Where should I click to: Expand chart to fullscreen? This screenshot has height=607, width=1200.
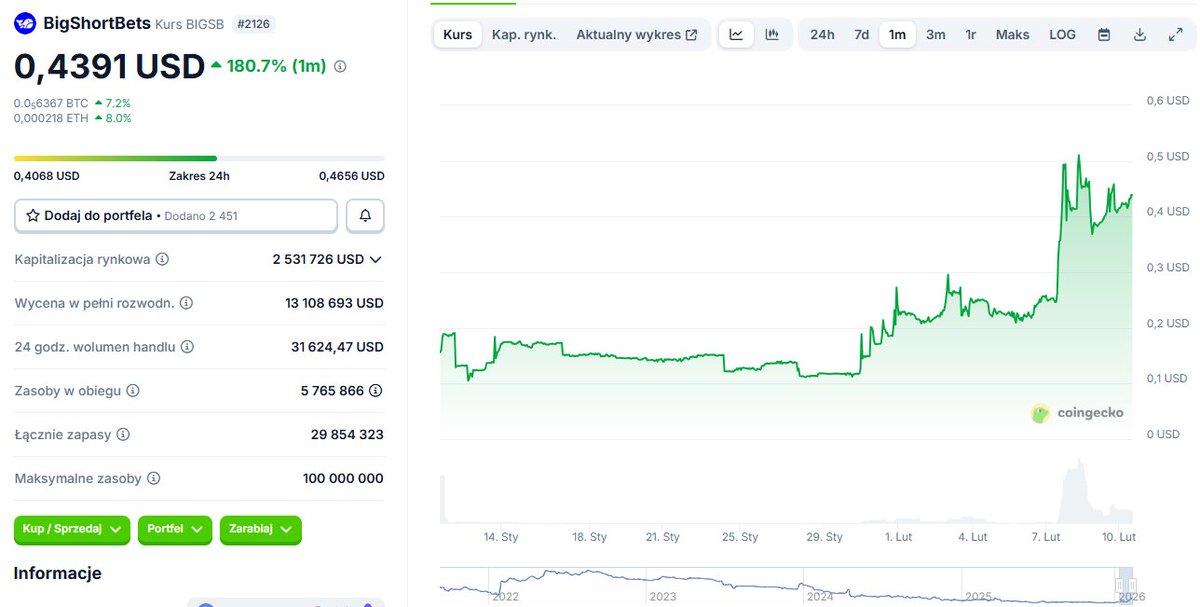tap(1176, 34)
